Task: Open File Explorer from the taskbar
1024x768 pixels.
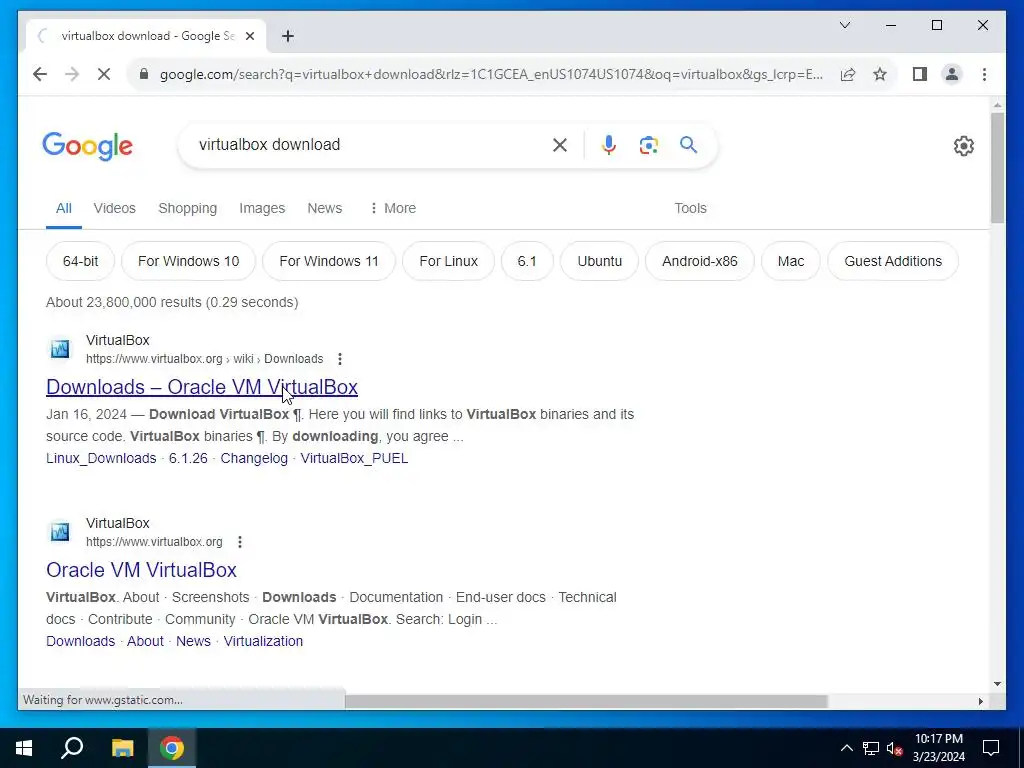Action: (122, 748)
